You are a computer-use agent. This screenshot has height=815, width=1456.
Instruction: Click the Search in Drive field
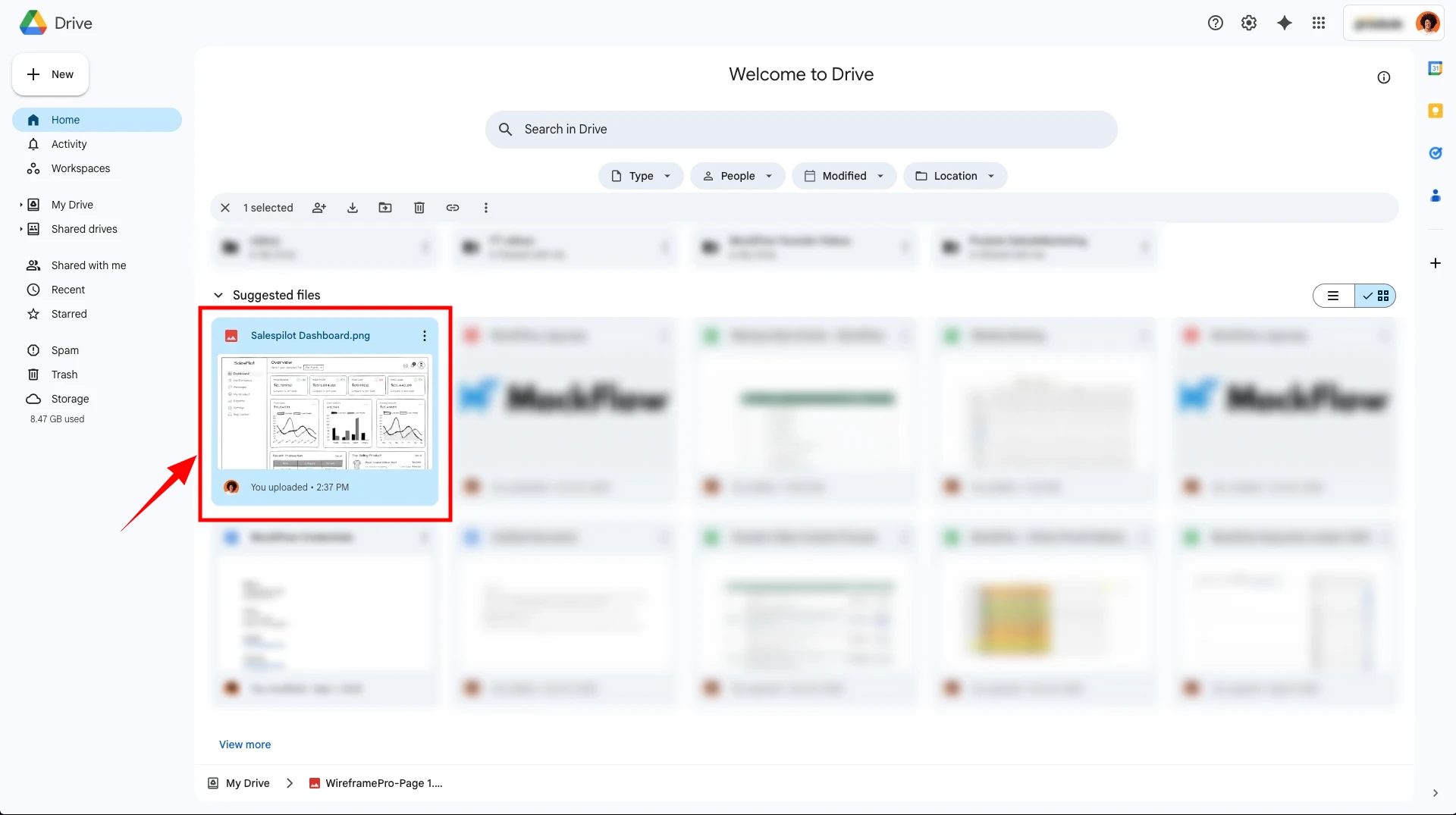801,130
